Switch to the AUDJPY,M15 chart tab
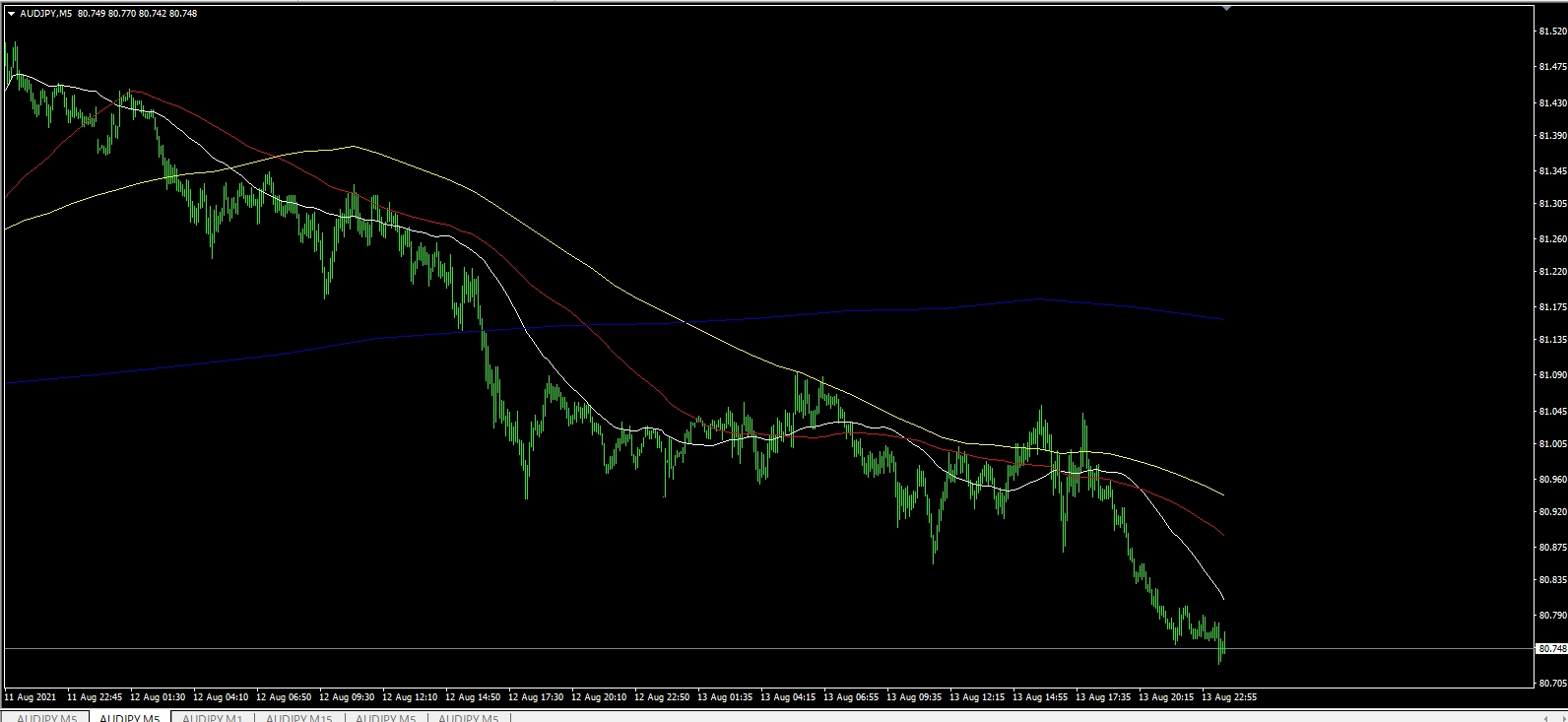The width and height of the screenshot is (1568, 722). point(298,718)
